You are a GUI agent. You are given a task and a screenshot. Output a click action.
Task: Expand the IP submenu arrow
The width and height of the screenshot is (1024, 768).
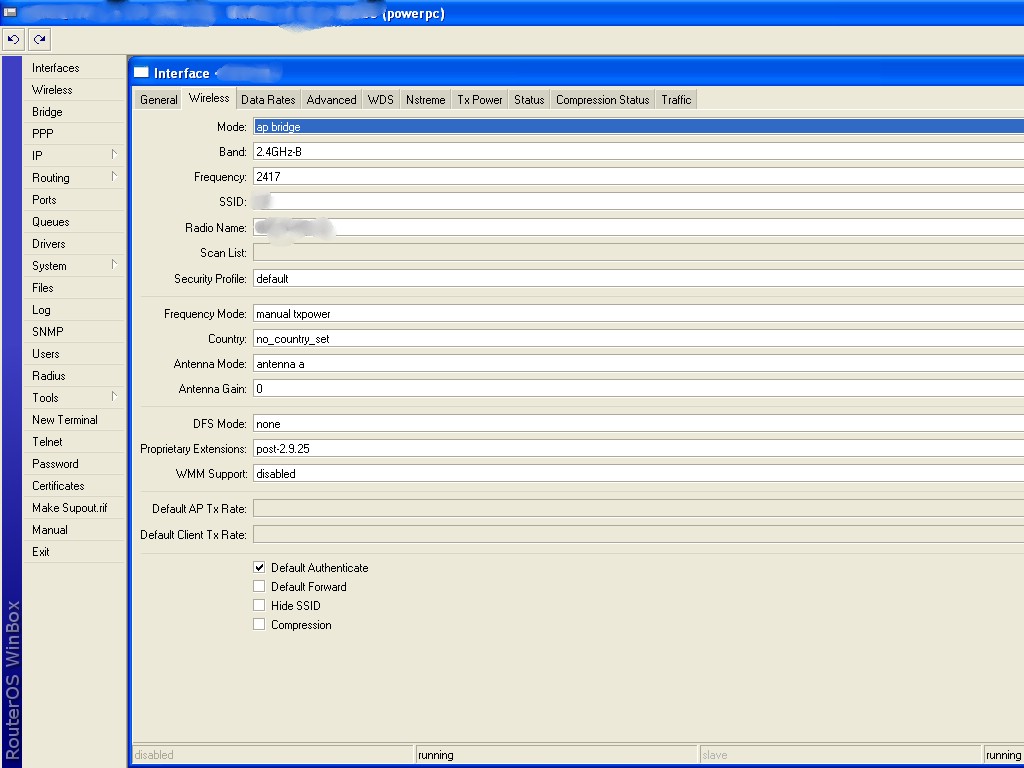[x=114, y=154]
